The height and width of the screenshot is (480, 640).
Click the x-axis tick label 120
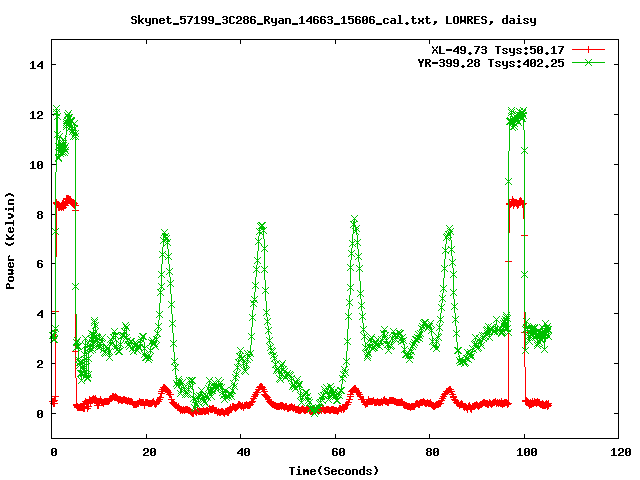point(620,452)
